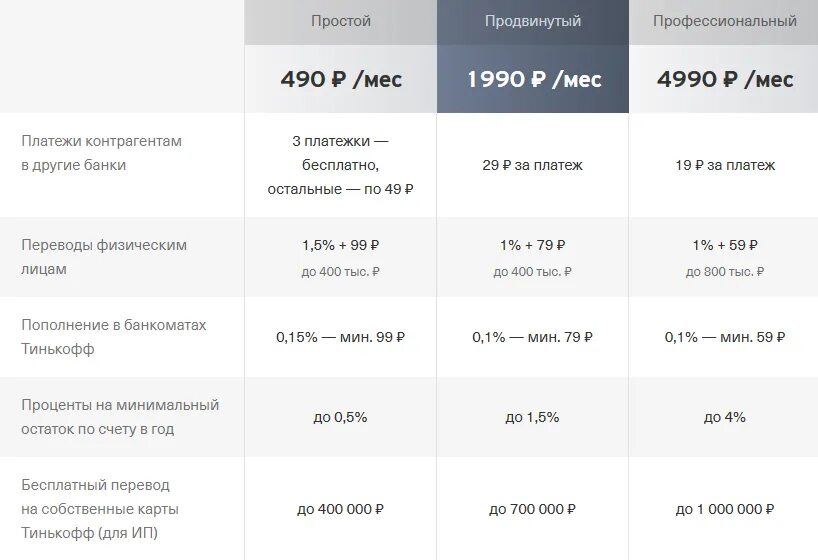
Task: Click the 19 ₽ за платеж cell
Action: [x=725, y=165]
